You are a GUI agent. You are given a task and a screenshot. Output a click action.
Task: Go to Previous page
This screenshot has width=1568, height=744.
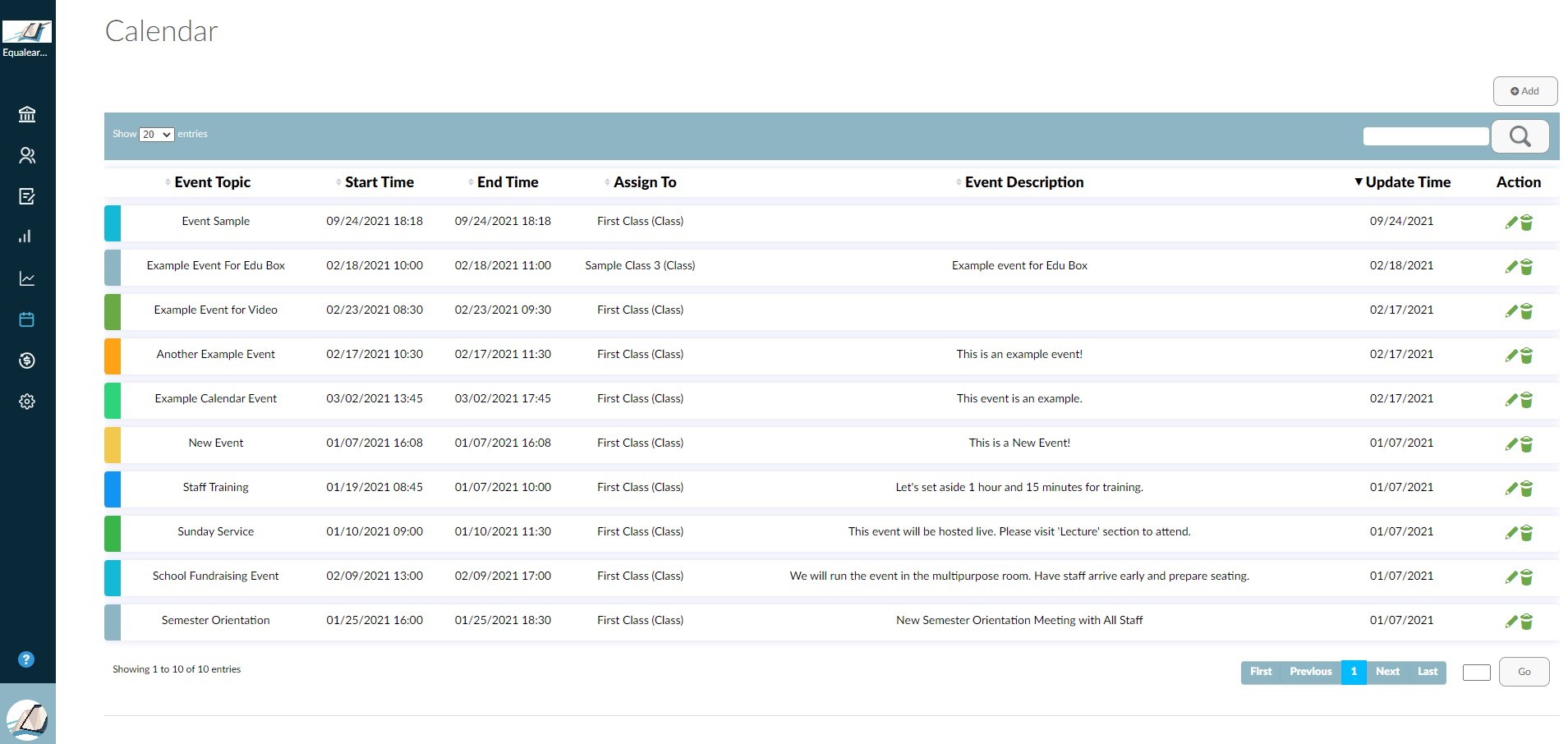[x=1311, y=672]
